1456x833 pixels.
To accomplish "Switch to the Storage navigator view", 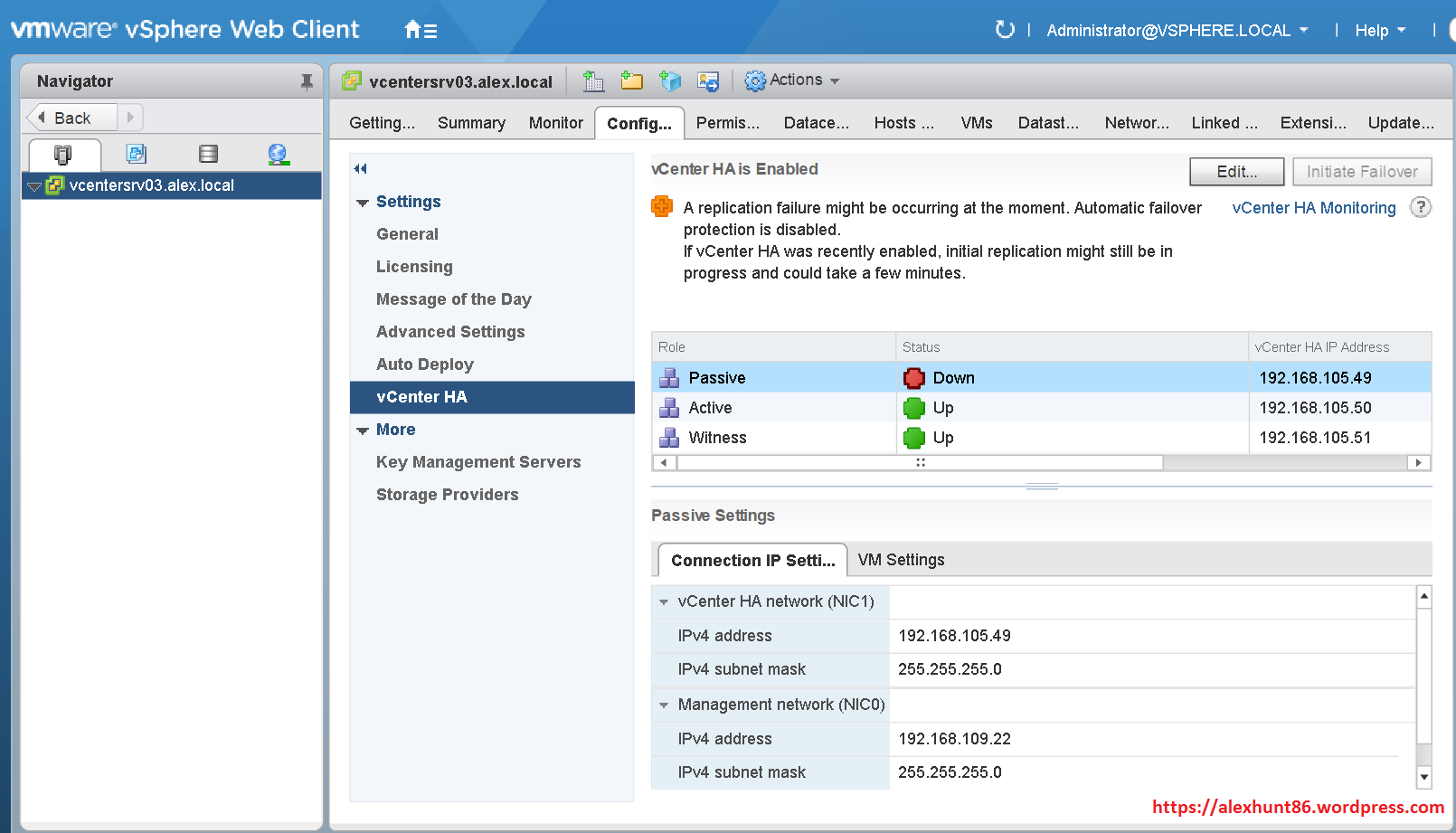I will coord(208,155).
